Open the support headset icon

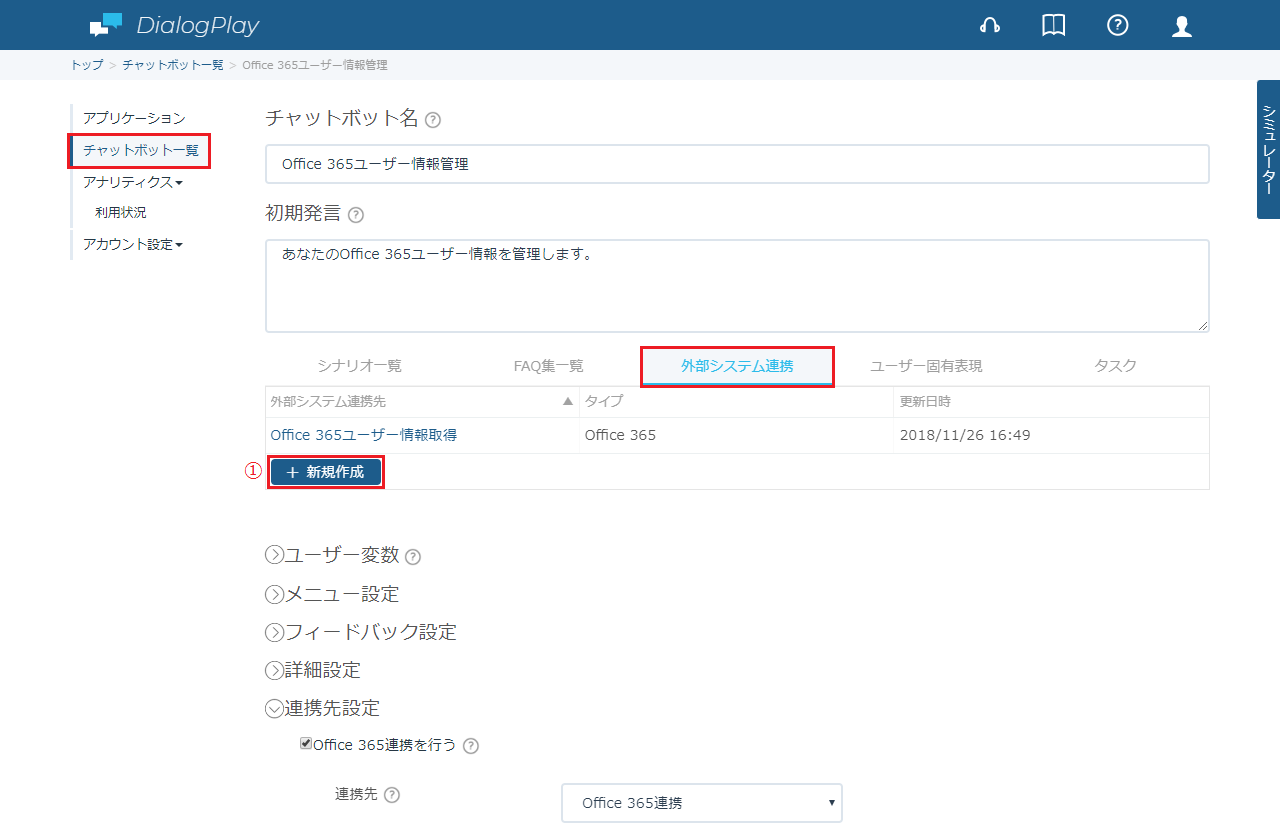(x=990, y=26)
